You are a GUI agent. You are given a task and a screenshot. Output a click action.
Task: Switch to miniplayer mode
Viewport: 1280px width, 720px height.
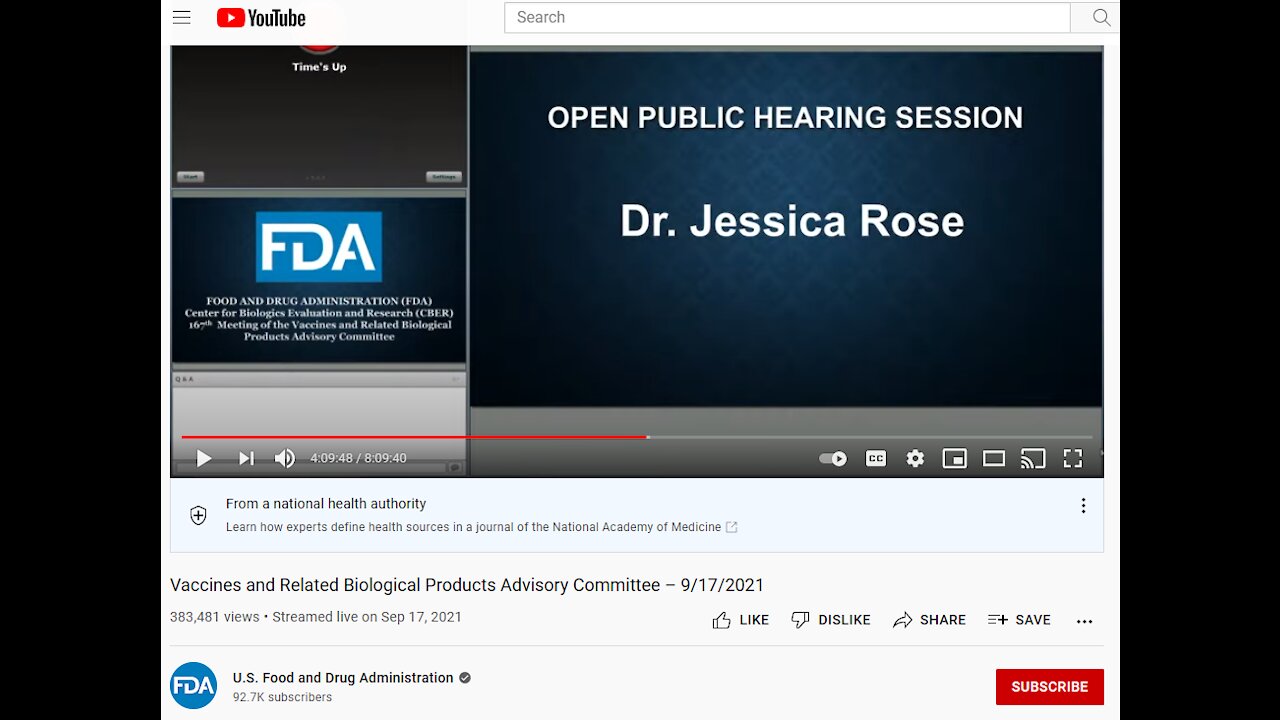click(955, 458)
